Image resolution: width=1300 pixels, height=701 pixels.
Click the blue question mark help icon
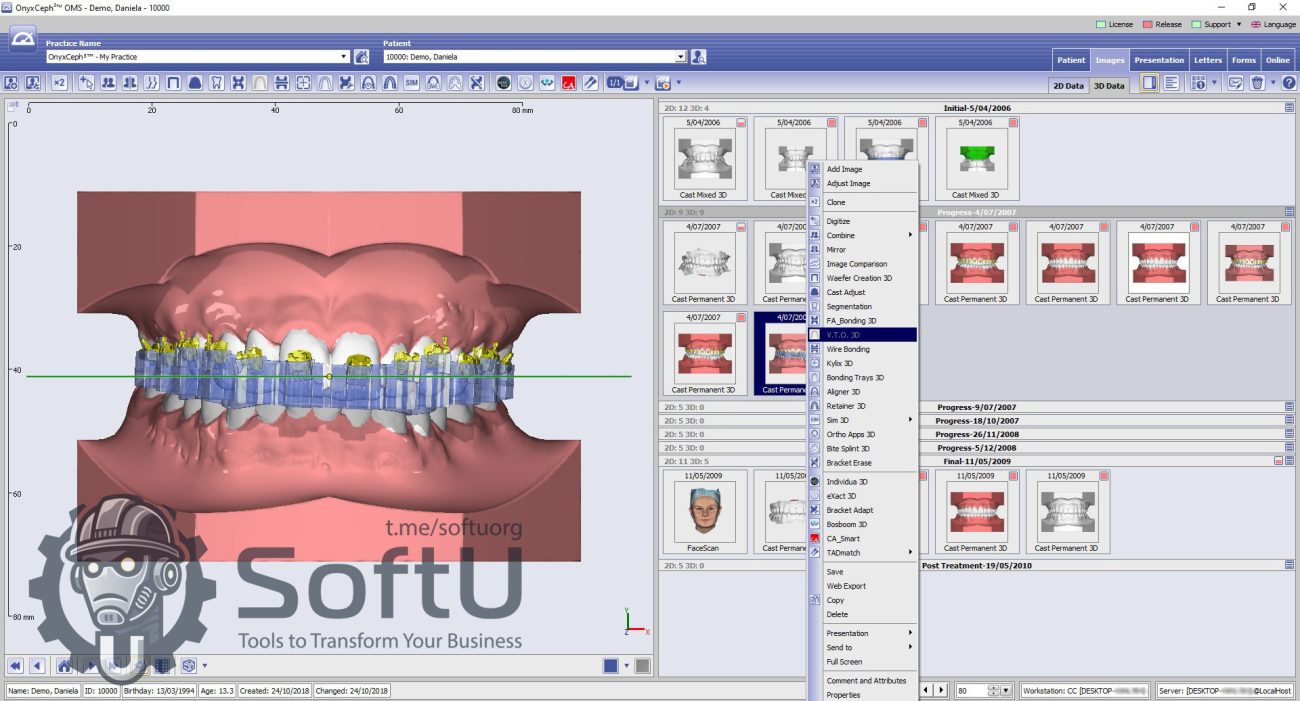(1288, 84)
